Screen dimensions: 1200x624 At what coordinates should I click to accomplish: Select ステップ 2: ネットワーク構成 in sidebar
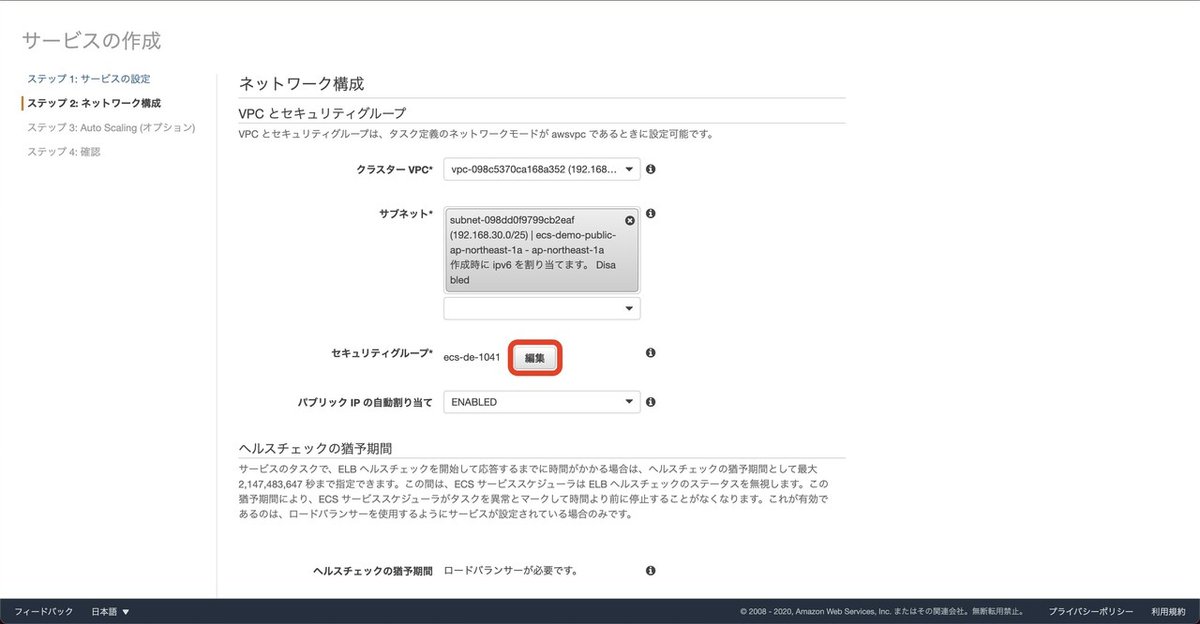click(93, 103)
